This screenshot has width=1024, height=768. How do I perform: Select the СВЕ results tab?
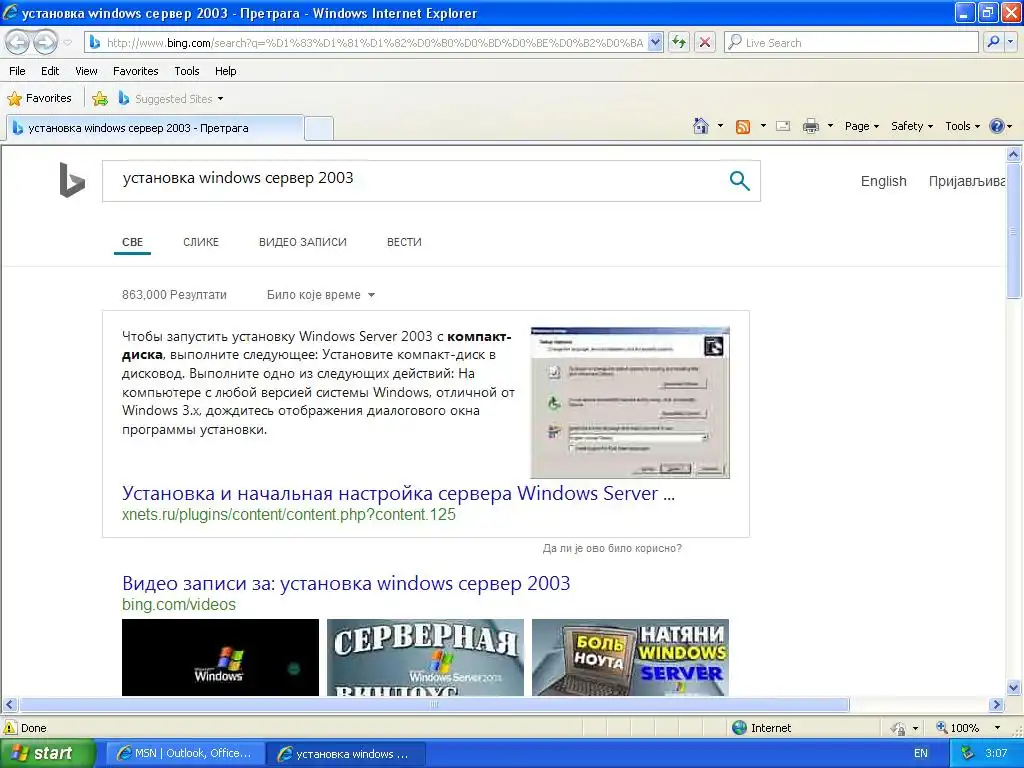pos(132,242)
